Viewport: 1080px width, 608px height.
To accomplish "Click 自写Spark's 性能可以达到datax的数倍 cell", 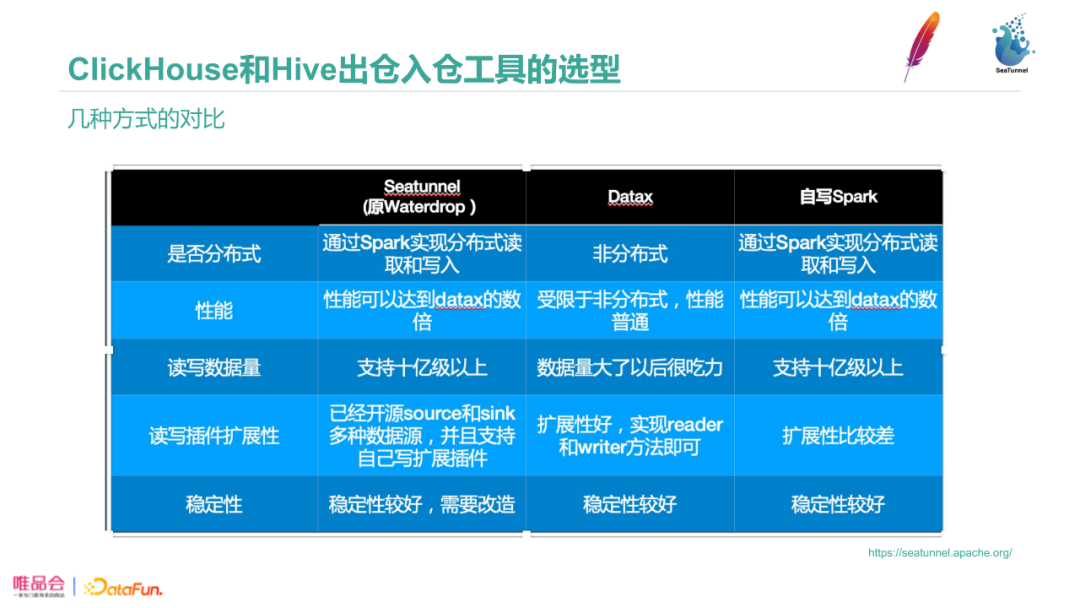I will pos(838,310).
